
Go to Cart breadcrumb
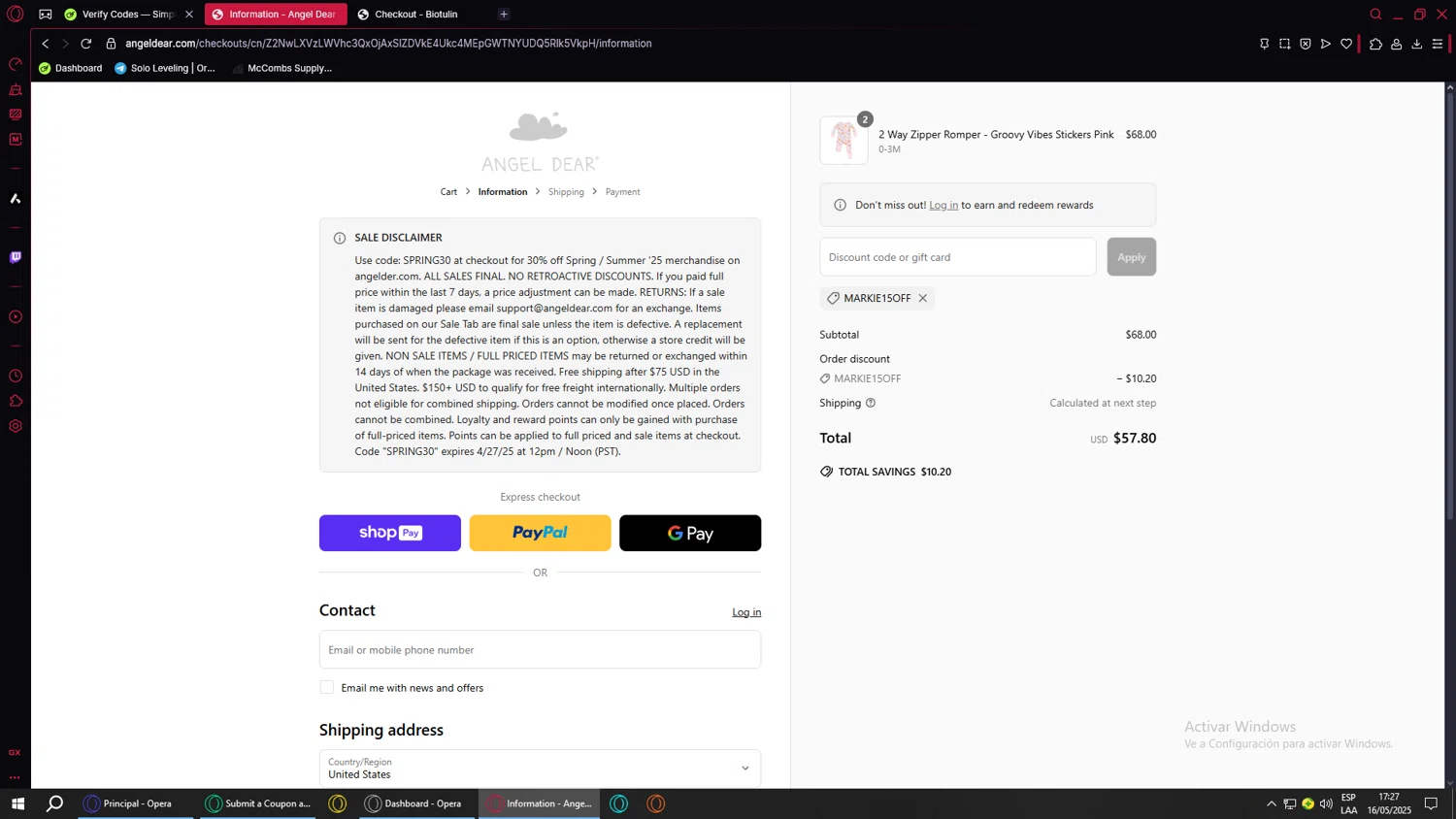(448, 192)
